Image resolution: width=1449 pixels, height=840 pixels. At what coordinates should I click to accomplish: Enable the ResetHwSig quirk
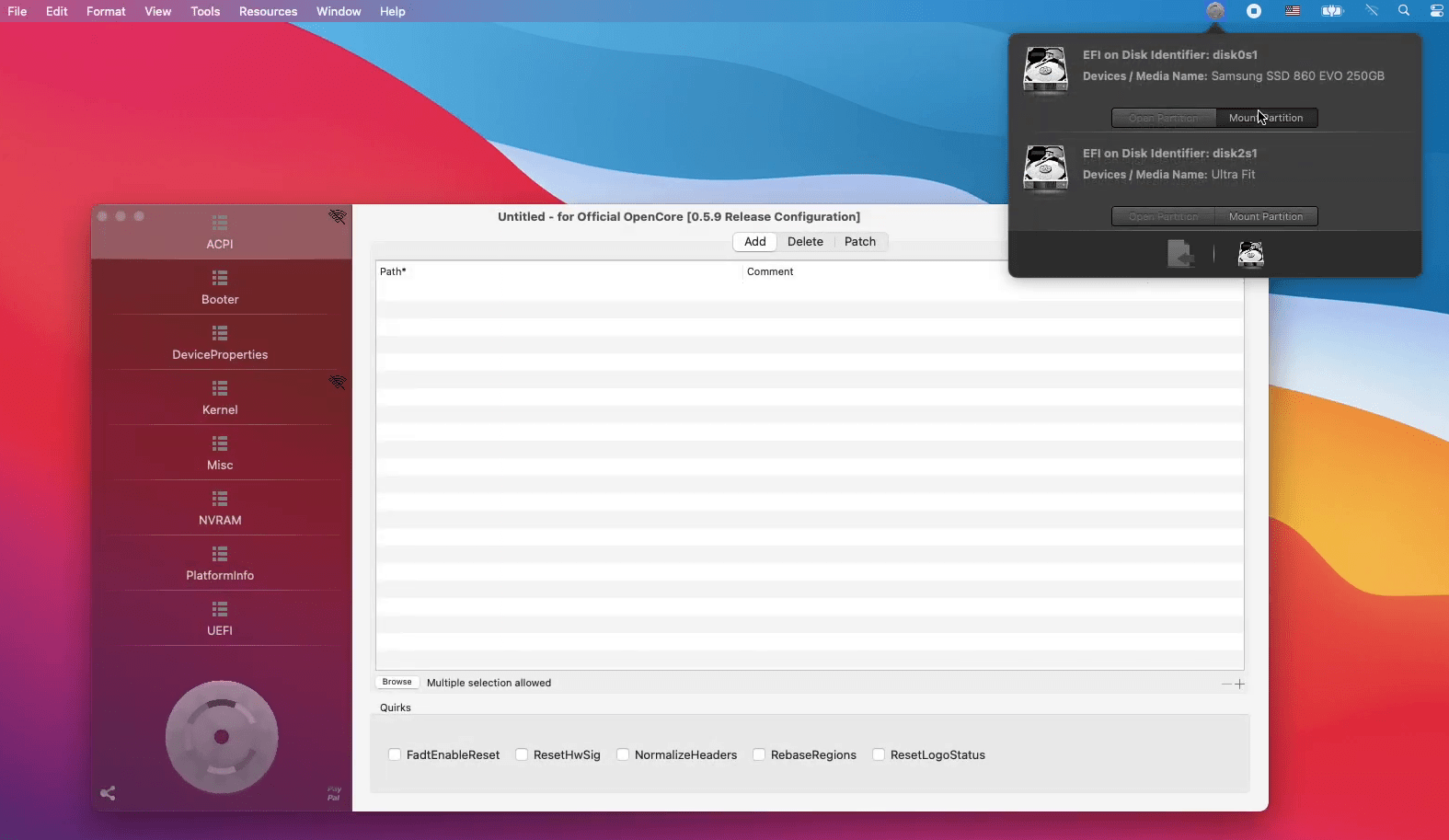click(x=522, y=754)
